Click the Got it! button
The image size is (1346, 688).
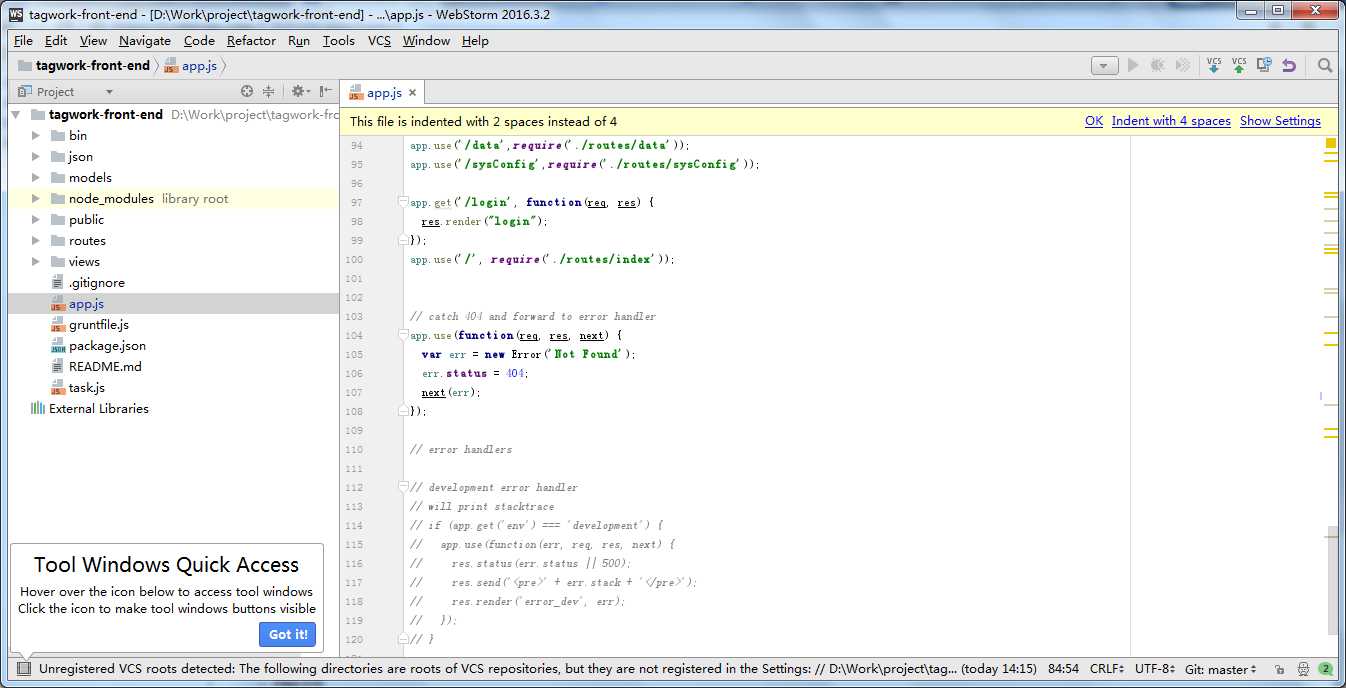(288, 634)
